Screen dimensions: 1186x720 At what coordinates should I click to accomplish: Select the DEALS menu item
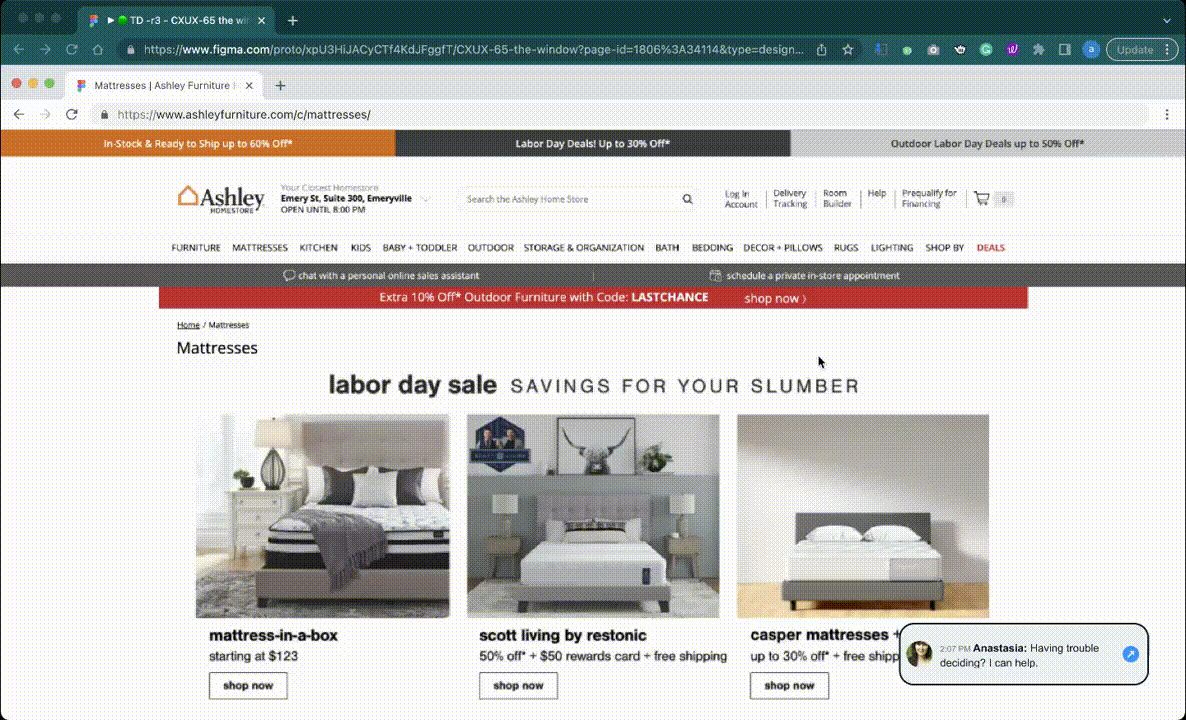coord(991,247)
